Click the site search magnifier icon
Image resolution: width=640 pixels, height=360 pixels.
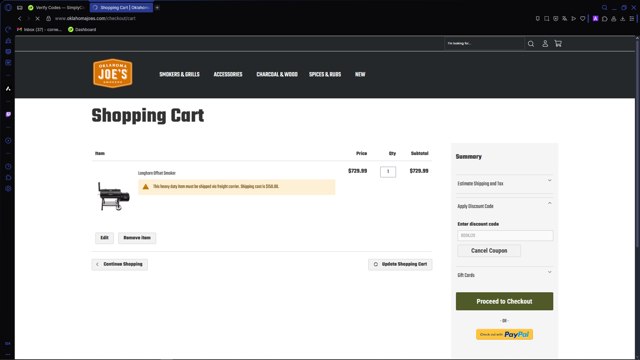tap(531, 44)
